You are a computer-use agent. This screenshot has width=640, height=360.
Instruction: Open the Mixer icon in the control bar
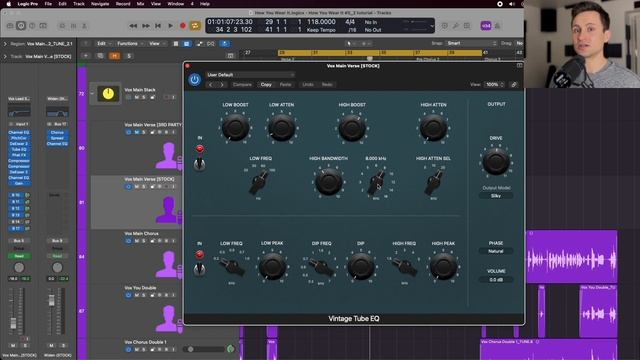click(73, 26)
